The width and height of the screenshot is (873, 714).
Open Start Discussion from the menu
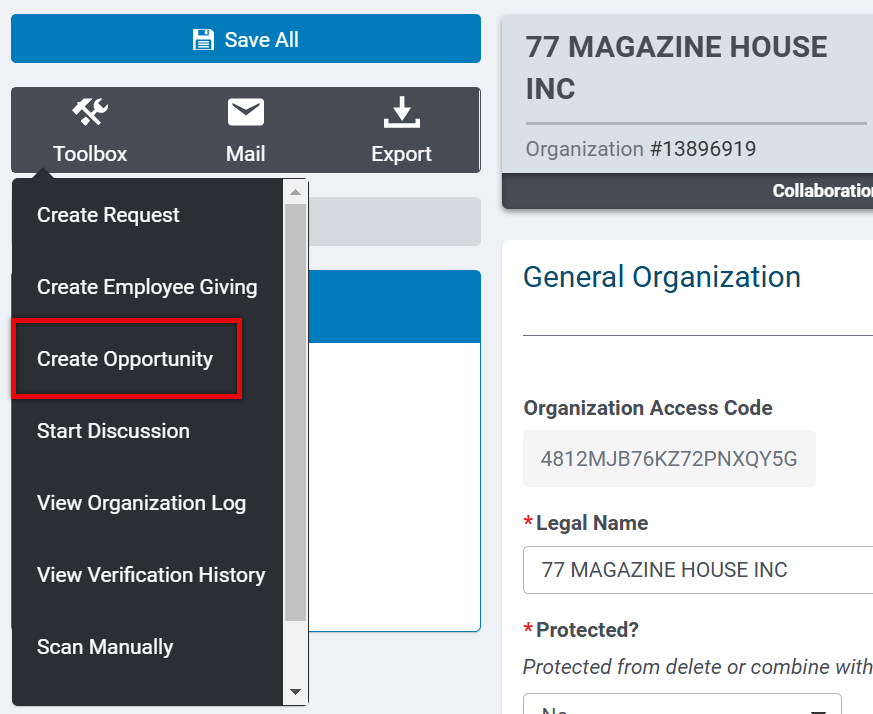pyautogui.click(x=113, y=431)
